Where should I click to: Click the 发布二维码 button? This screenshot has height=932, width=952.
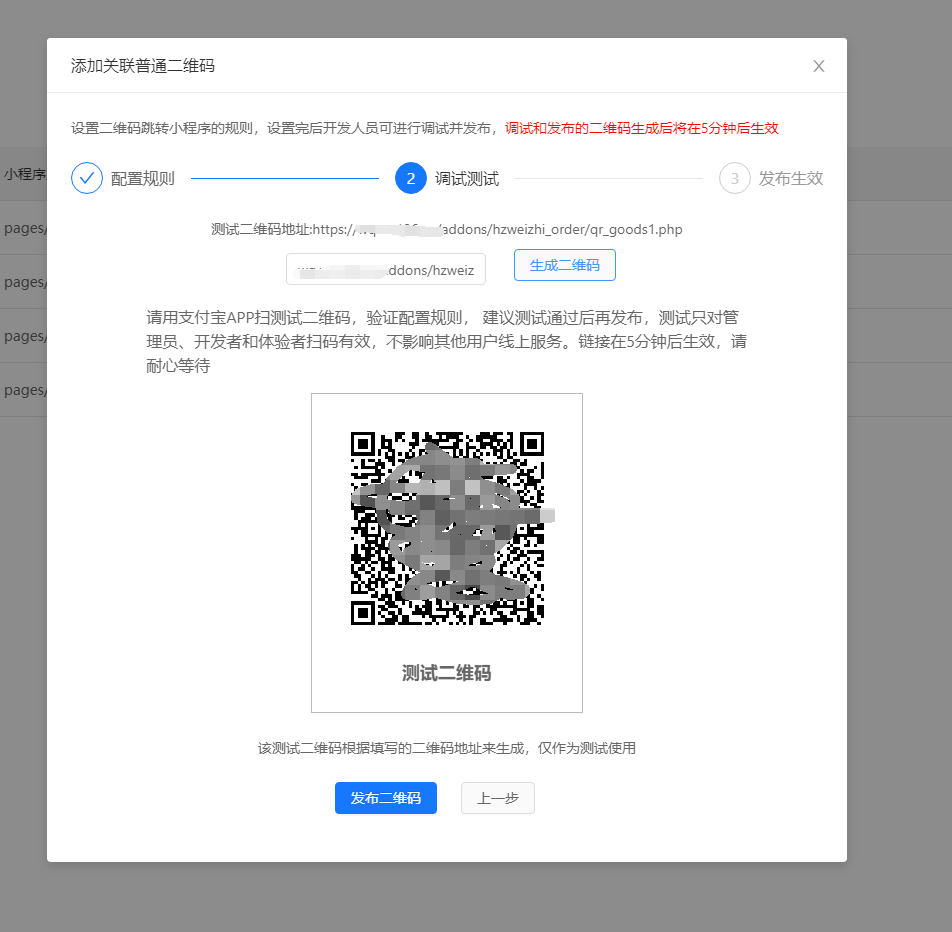(x=386, y=798)
